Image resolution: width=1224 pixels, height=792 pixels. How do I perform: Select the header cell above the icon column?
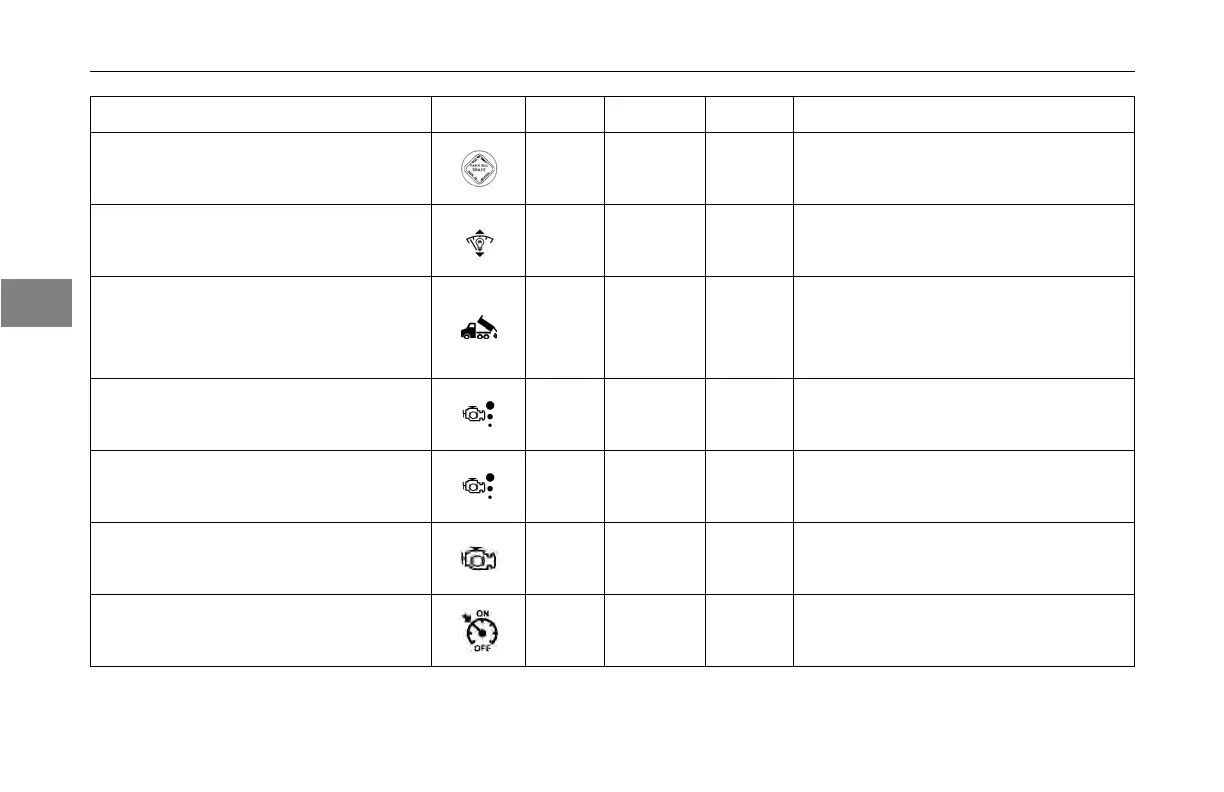coord(478,114)
